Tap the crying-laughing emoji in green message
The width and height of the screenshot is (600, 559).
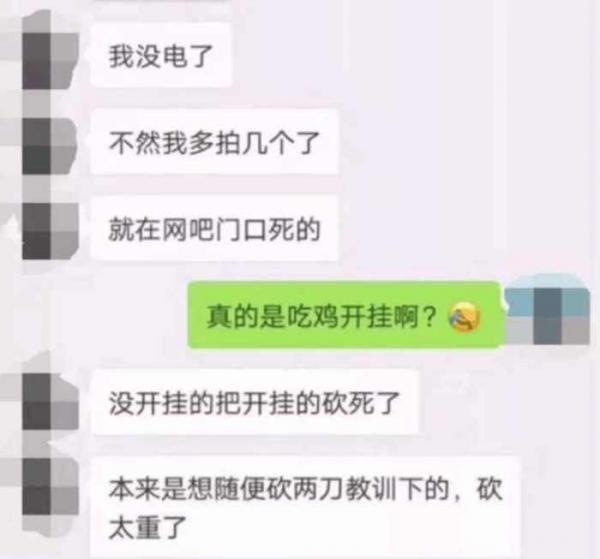[464, 316]
